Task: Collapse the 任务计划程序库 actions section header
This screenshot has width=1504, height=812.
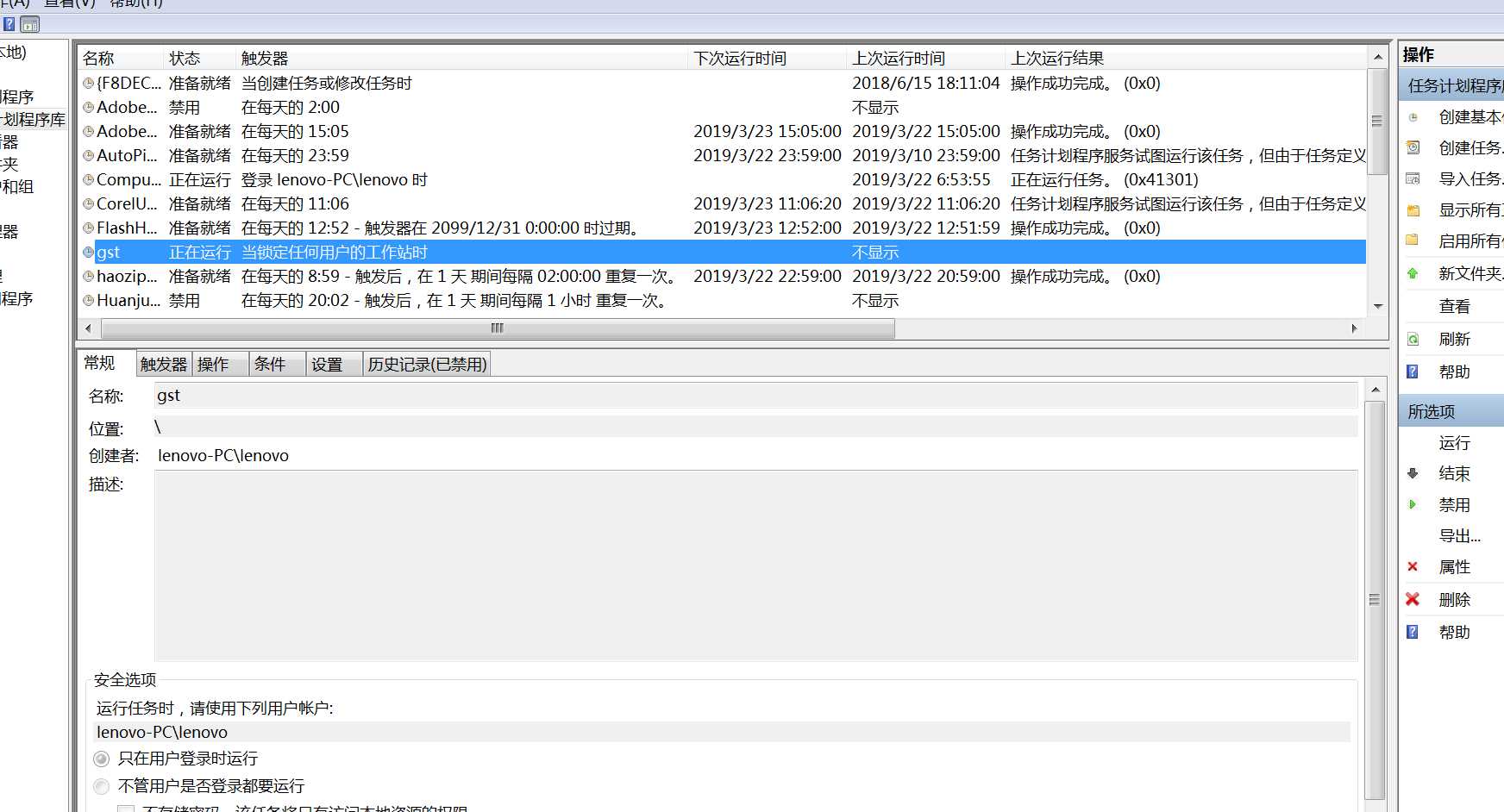Action: coord(1451,85)
